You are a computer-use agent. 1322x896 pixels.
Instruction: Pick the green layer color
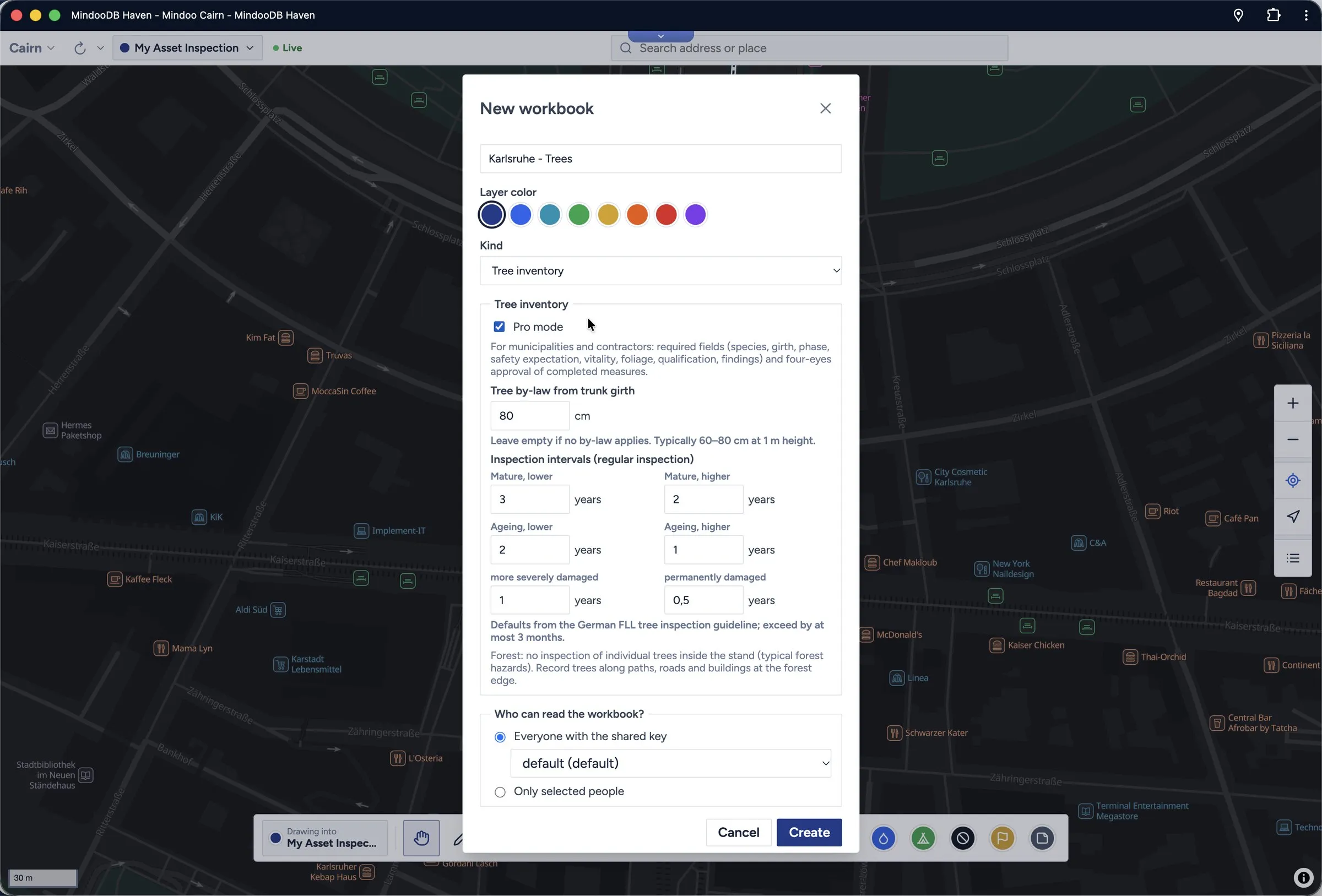click(x=578, y=215)
